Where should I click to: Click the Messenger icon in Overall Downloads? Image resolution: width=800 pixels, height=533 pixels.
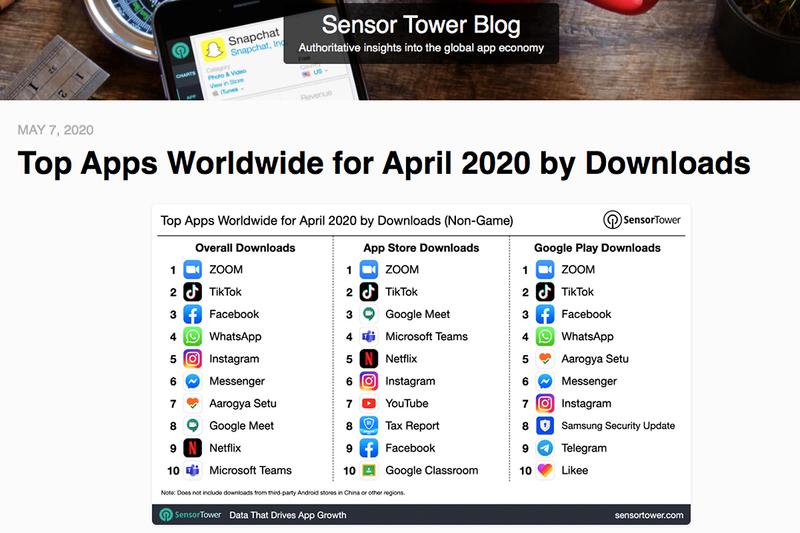(x=192, y=381)
